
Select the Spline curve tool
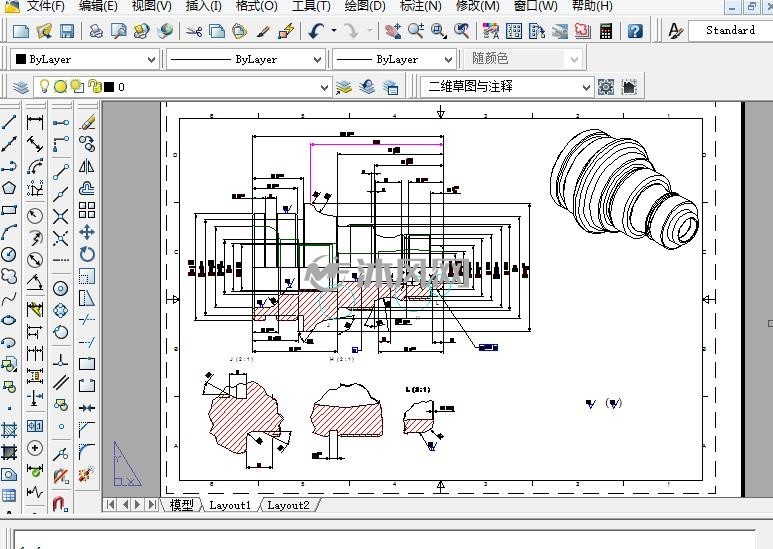pyautogui.click(x=9, y=299)
